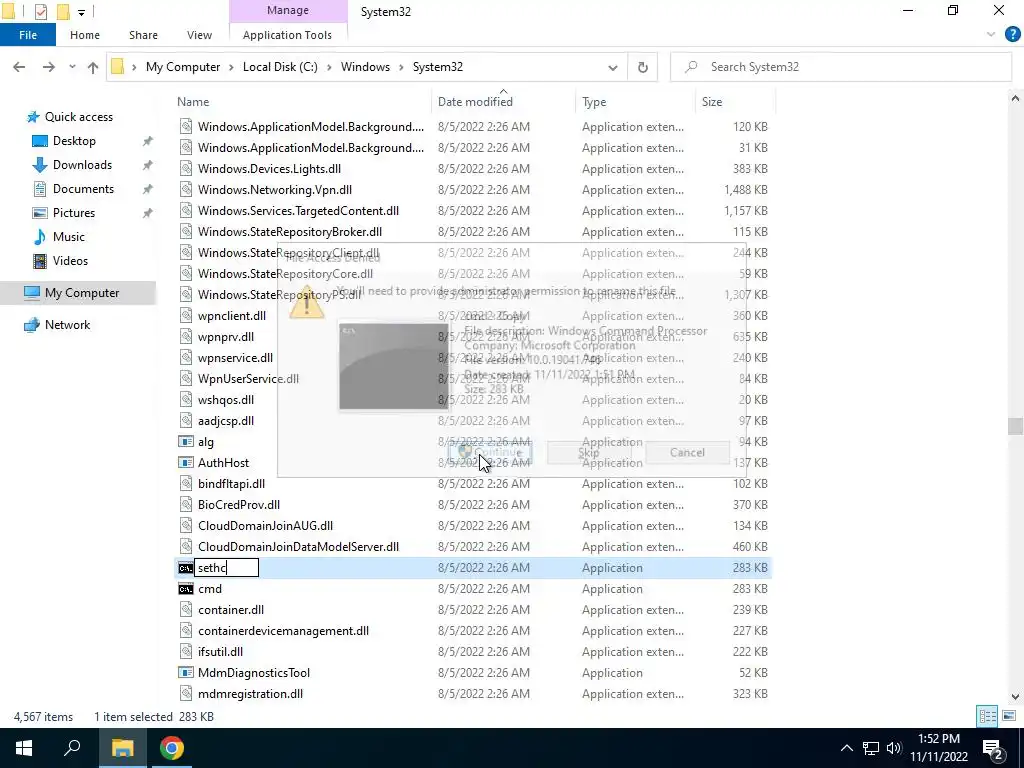Select CloudDomainJoinAUG.dll in the list
Image resolution: width=1024 pixels, height=768 pixels.
[265, 526]
